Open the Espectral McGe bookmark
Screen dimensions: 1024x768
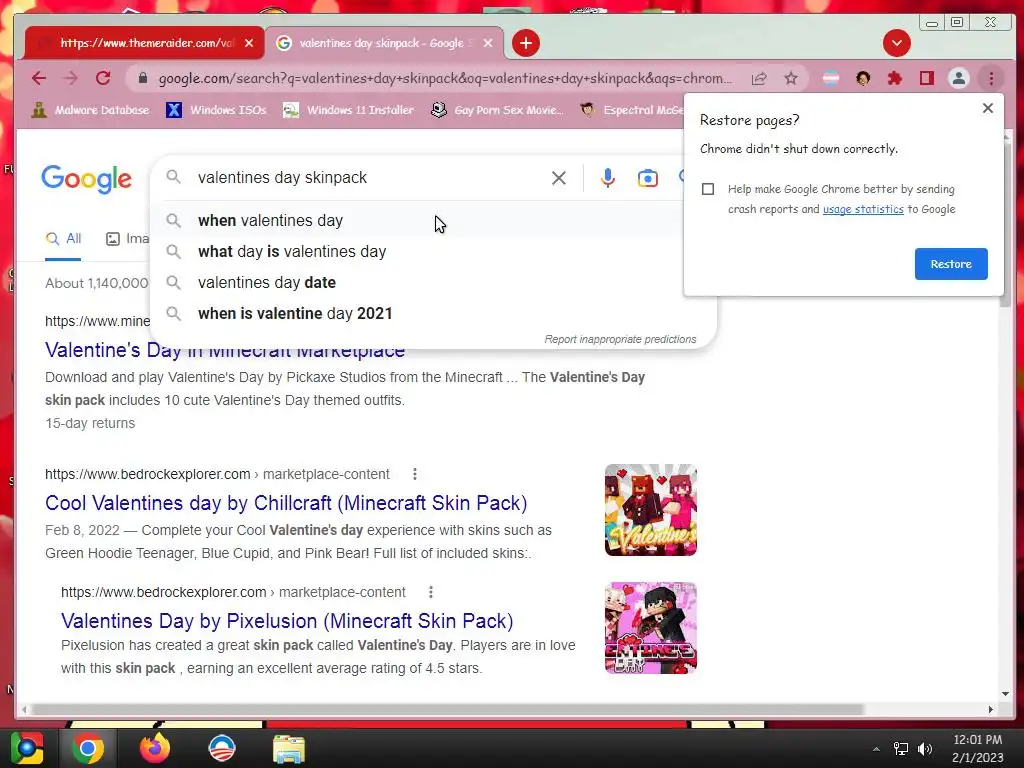(632, 110)
